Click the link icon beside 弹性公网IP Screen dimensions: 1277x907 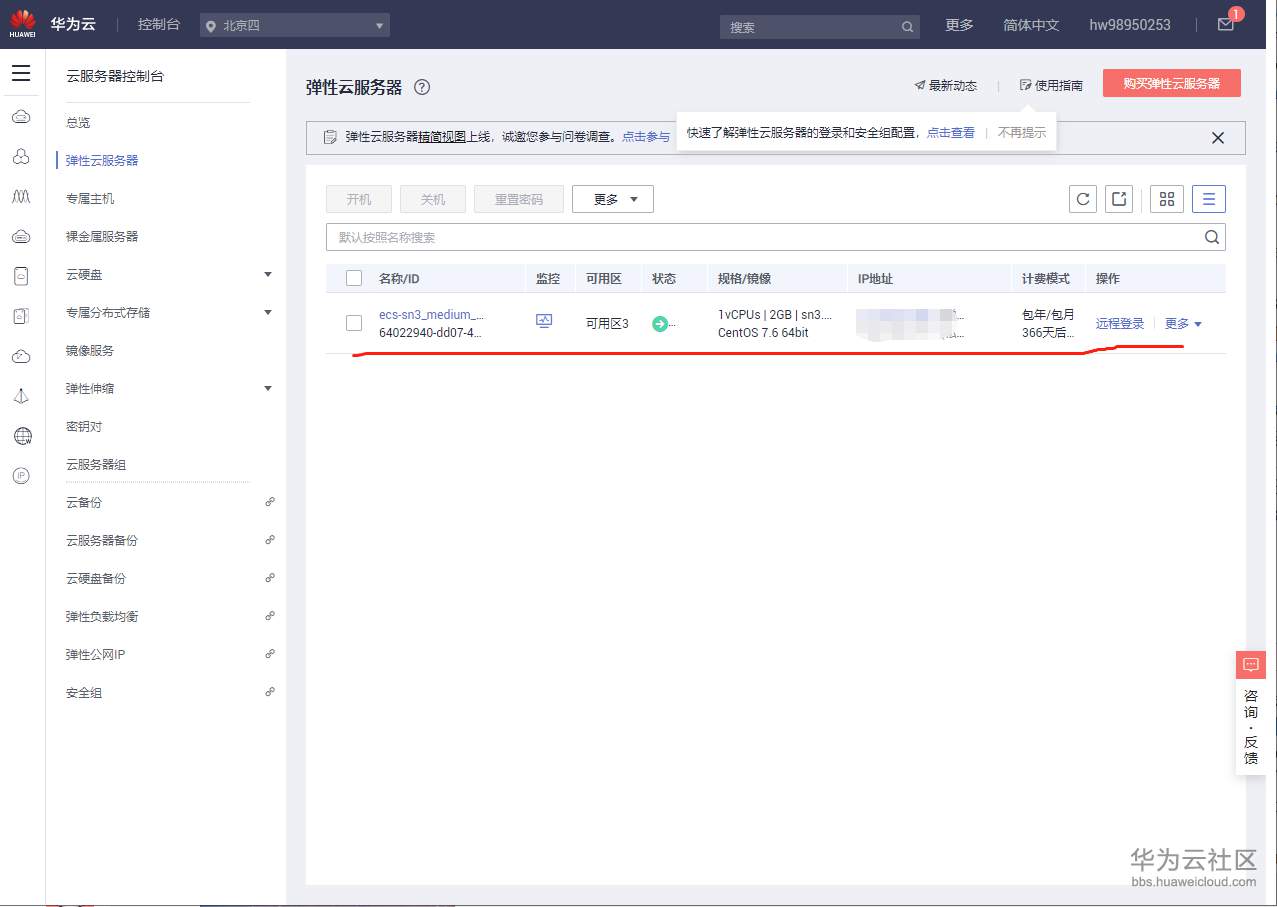270,654
